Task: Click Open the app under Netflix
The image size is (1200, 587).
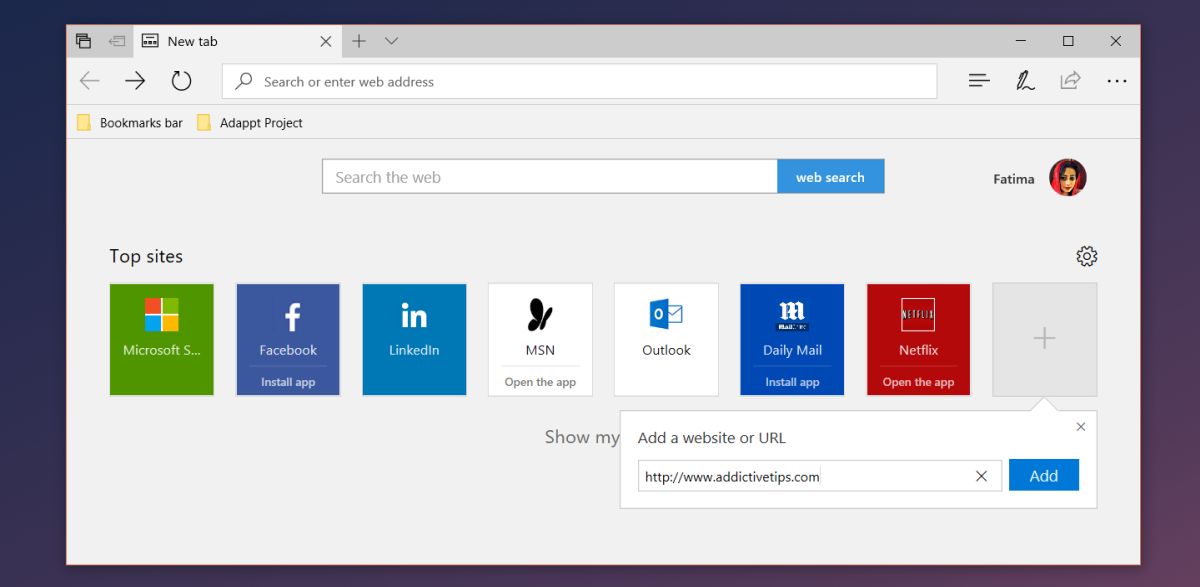Action: click(918, 382)
